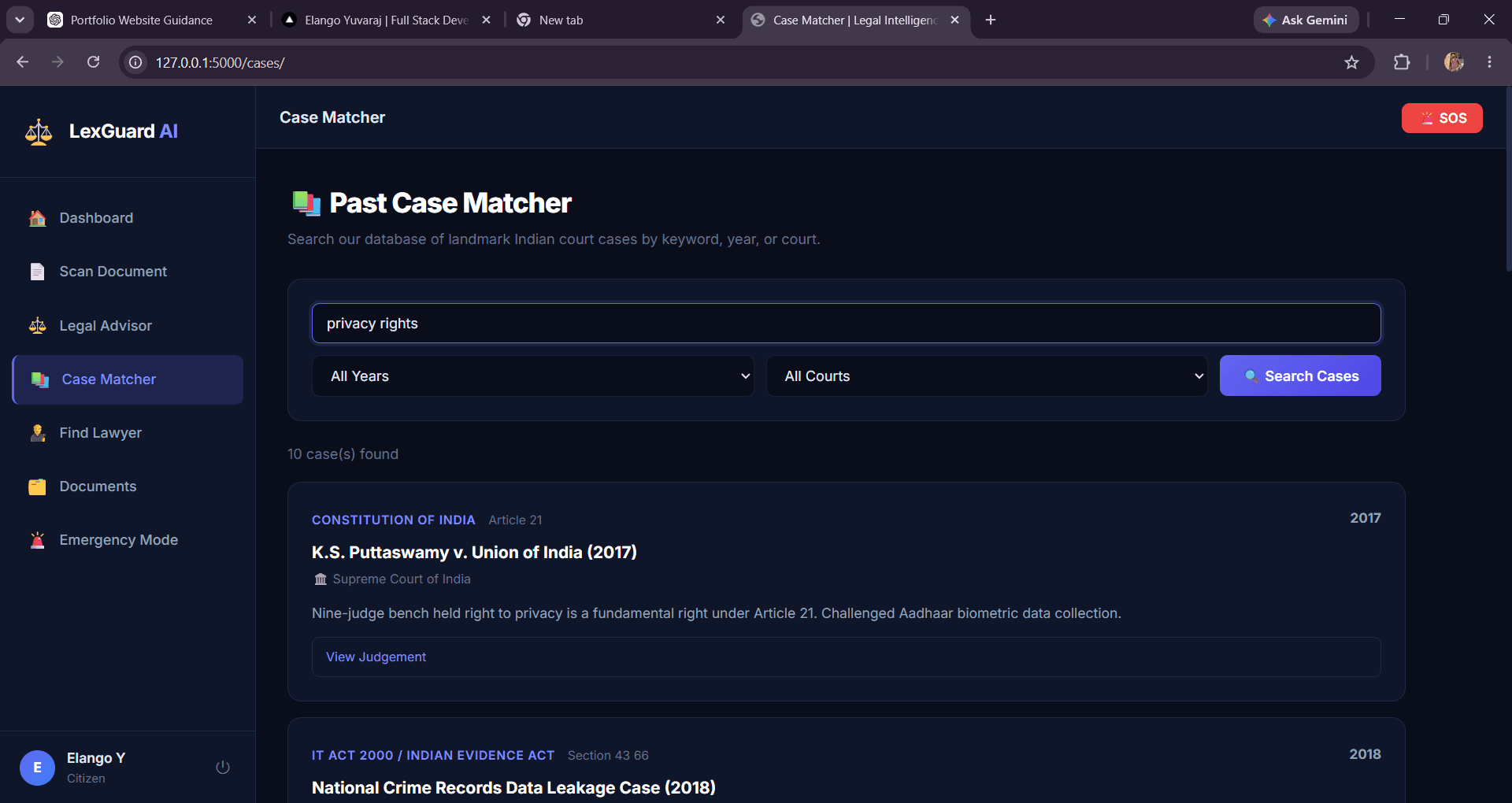Screen dimensions: 1512x803
Task: Click the Emergency Mode siren icon
Action: [x=38, y=540]
